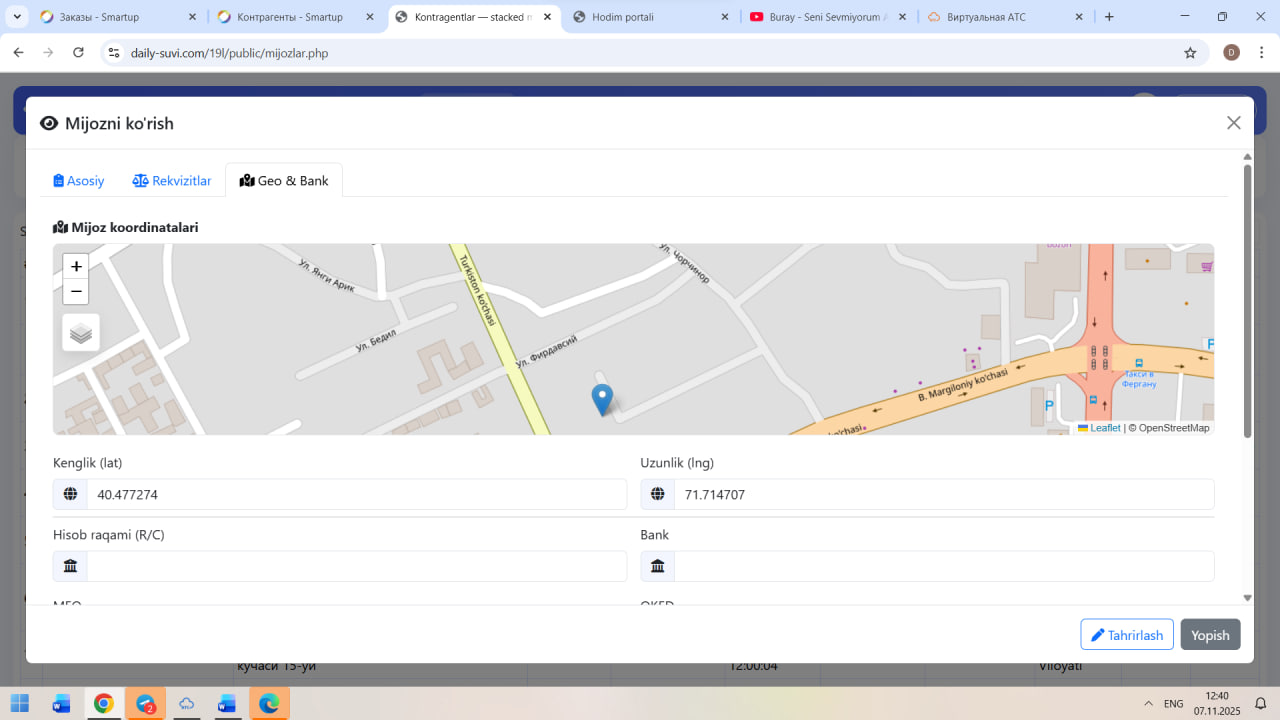Click the Yopish button
This screenshot has width=1280, height=720.
(1210, 635)
